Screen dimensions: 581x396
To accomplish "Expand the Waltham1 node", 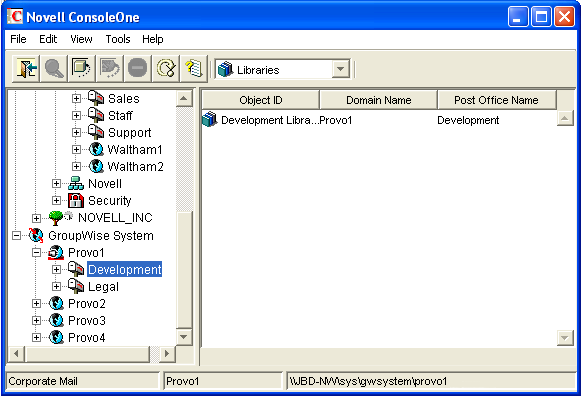I will (76, 150).
